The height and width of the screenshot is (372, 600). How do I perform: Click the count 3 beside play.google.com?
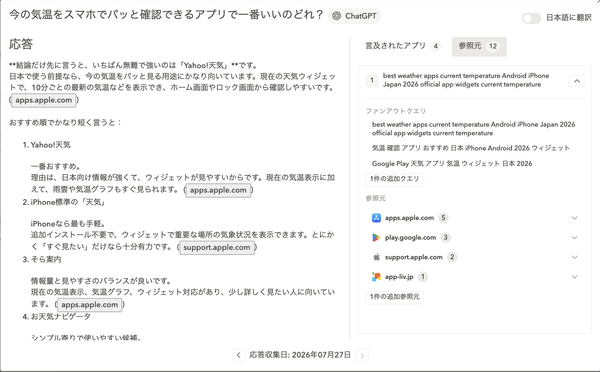(x=445, y=237)
